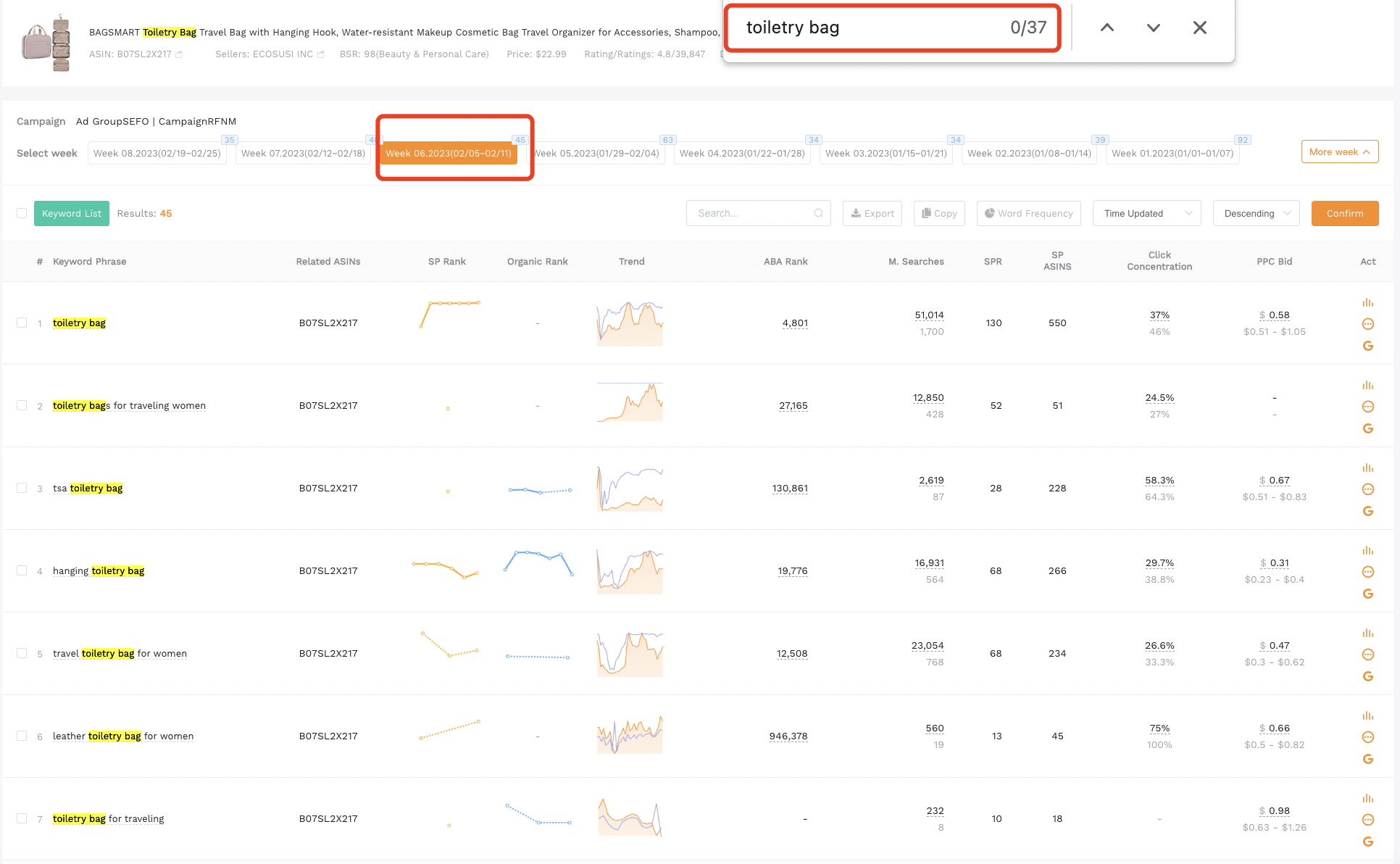Check the box for tsa toiletry bag
This screenshot has height=864, width=1400.
pyautogui.click(x=22, y=488)
